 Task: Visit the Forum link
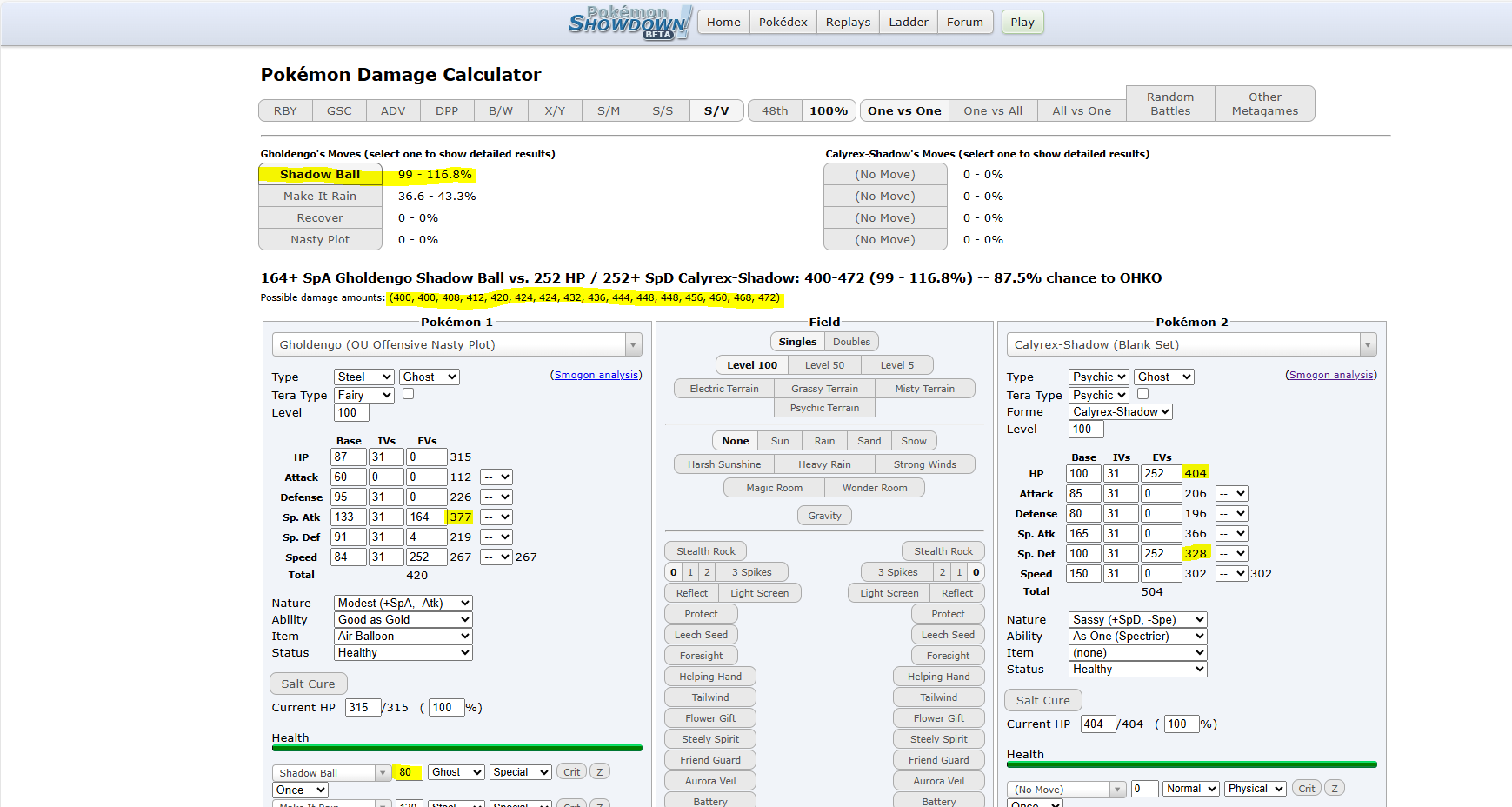pyautogui.click(x=965, y=23)
